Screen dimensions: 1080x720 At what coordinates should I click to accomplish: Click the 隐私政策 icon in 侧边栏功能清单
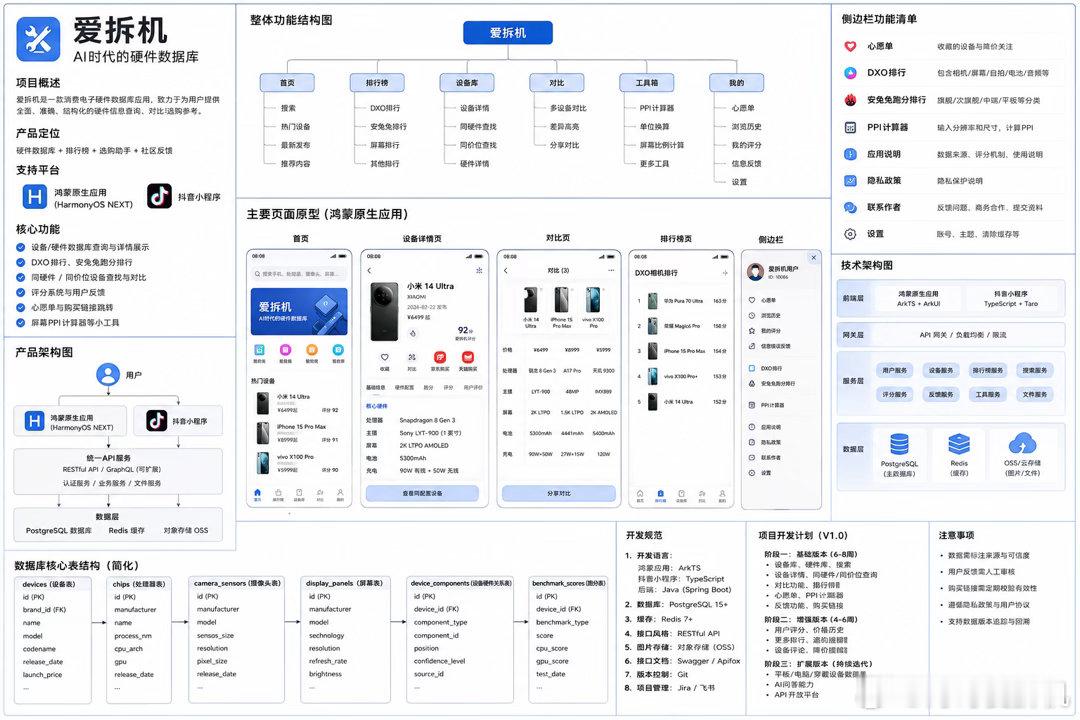pyautogui.click(x=850, y=181)
